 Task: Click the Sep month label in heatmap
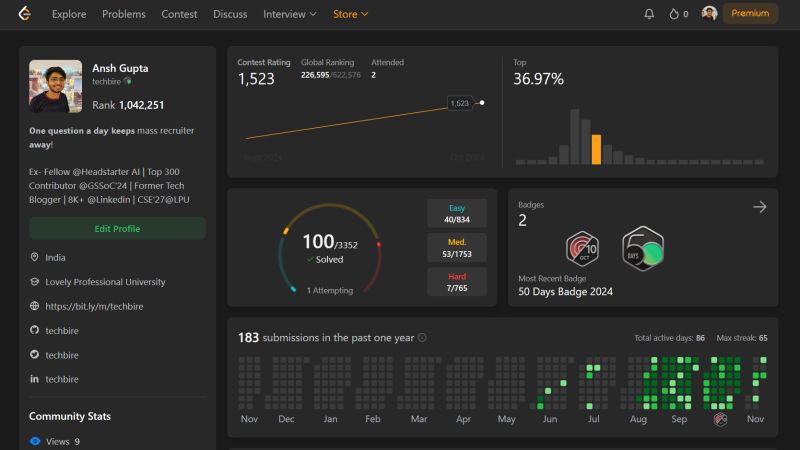pos(679,419)
